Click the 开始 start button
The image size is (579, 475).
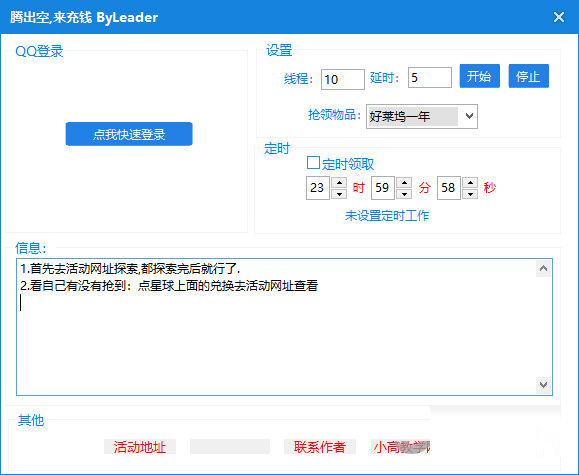(x=479, y=76)
